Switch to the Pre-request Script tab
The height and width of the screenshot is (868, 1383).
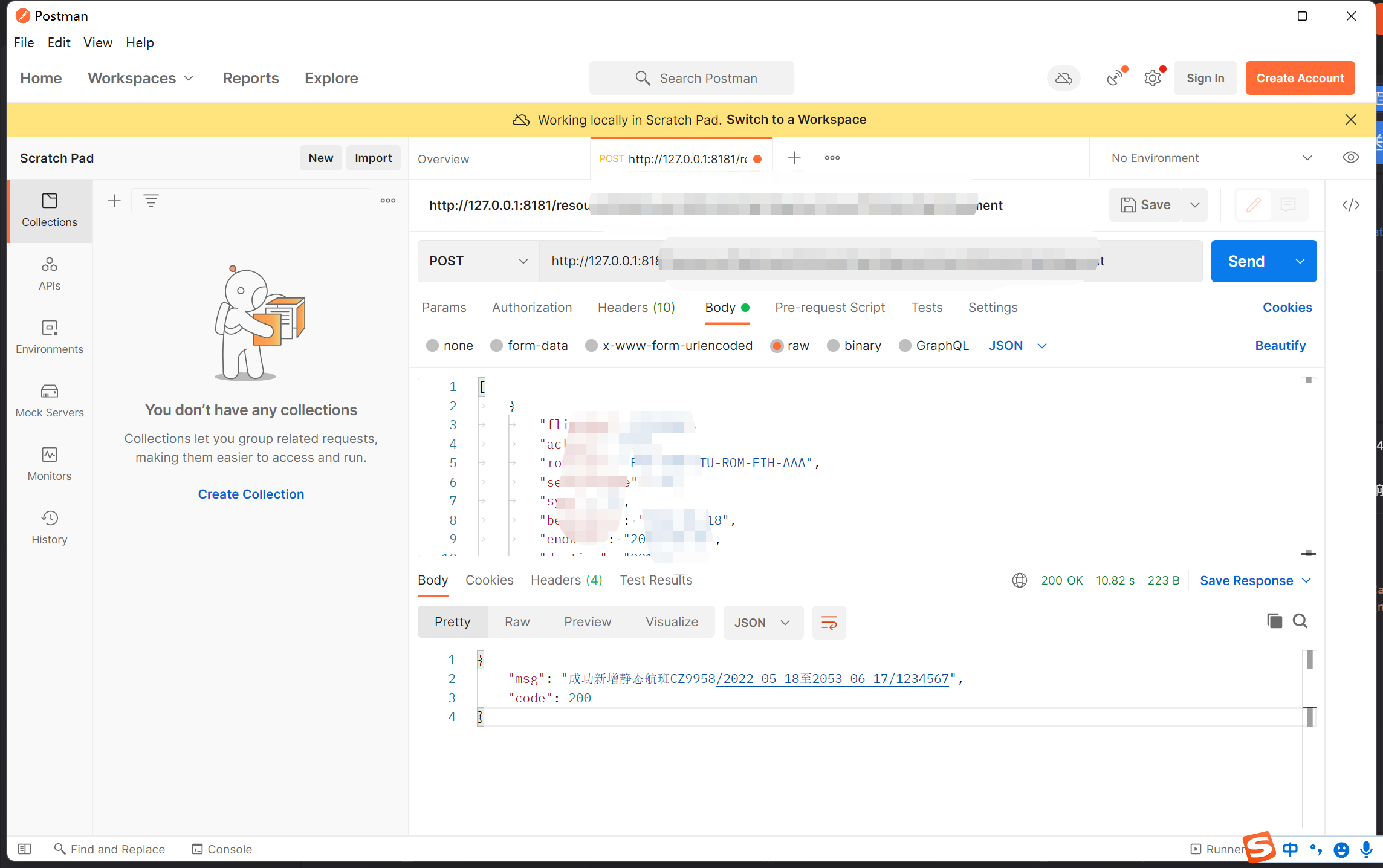coord(829,307)
